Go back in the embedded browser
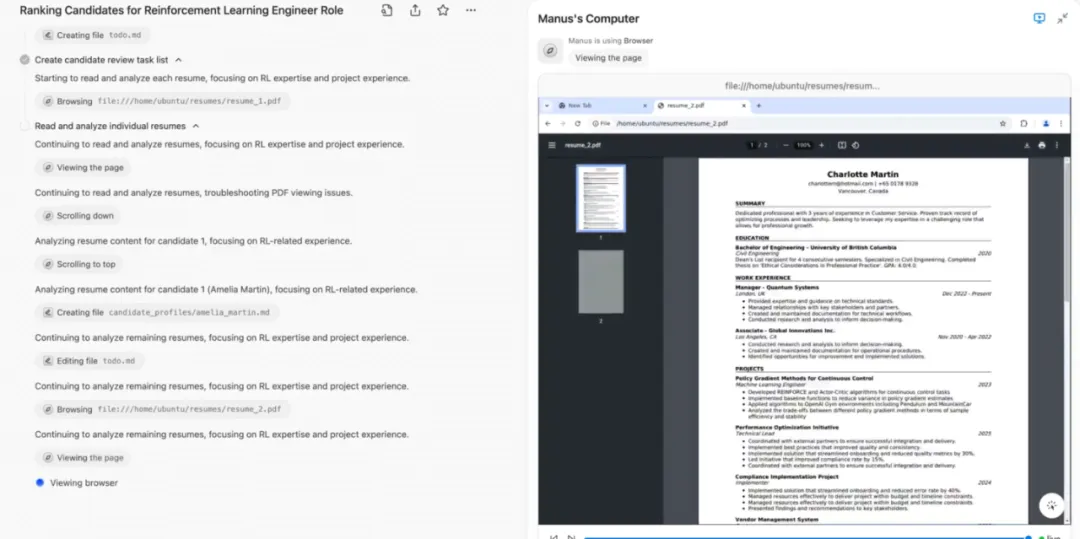Screen dimensions: 1080x539 tap(548, 124)
